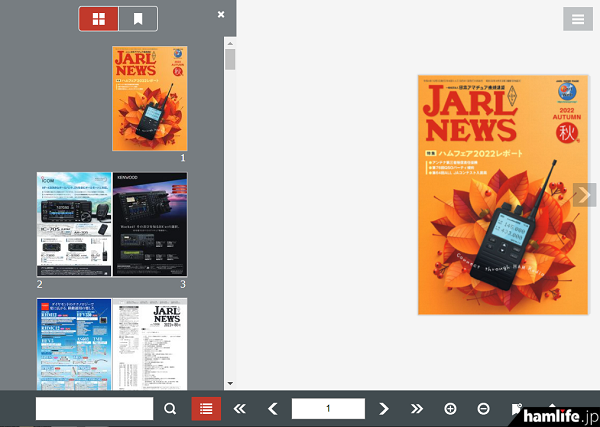Switch to the thumbnail grid view tab

tap(98, 18)
